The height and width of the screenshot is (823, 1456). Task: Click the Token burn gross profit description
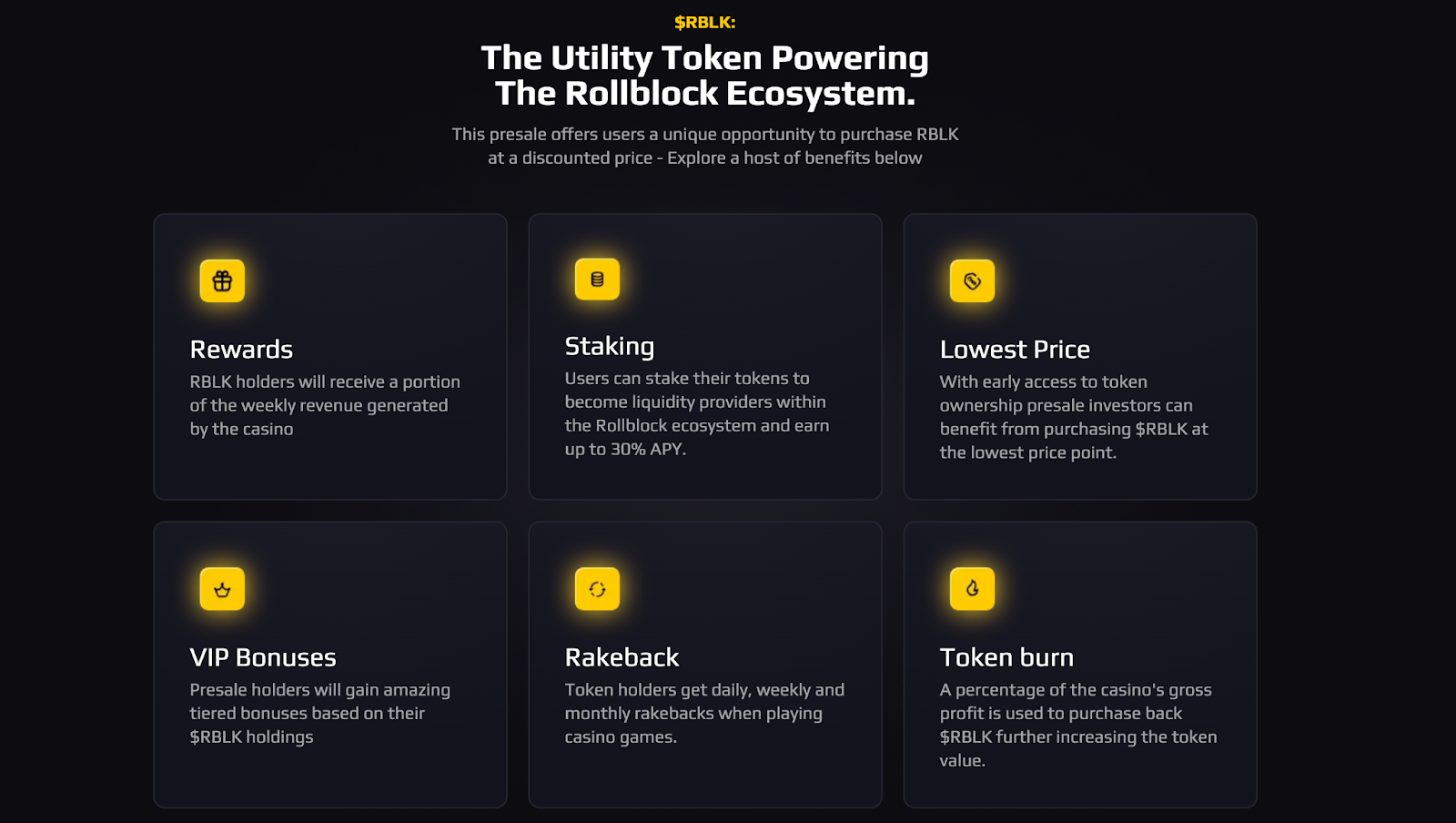(1077, 725)
